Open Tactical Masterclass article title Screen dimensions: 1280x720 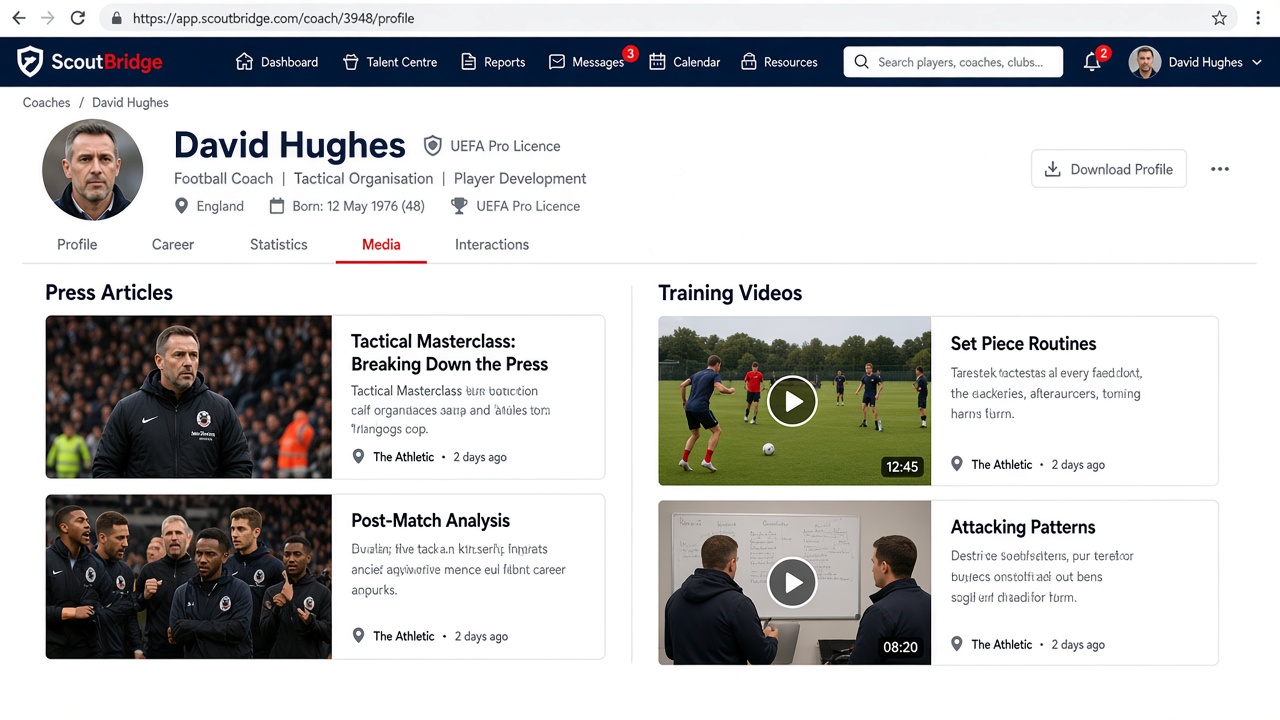coord(450,353)
